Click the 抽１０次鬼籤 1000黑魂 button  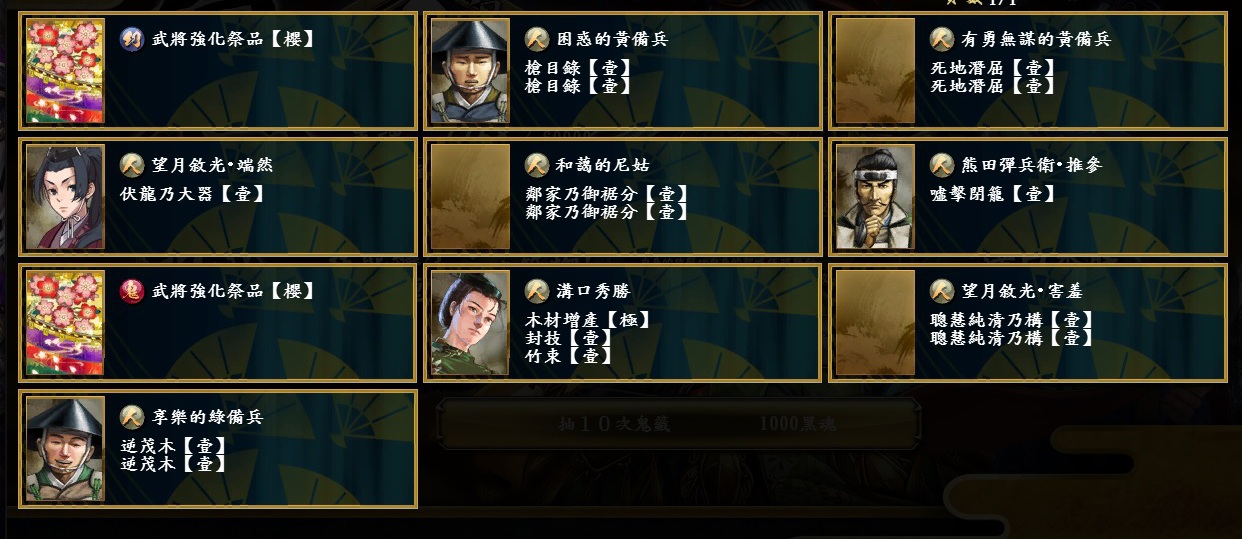point(680,424)
